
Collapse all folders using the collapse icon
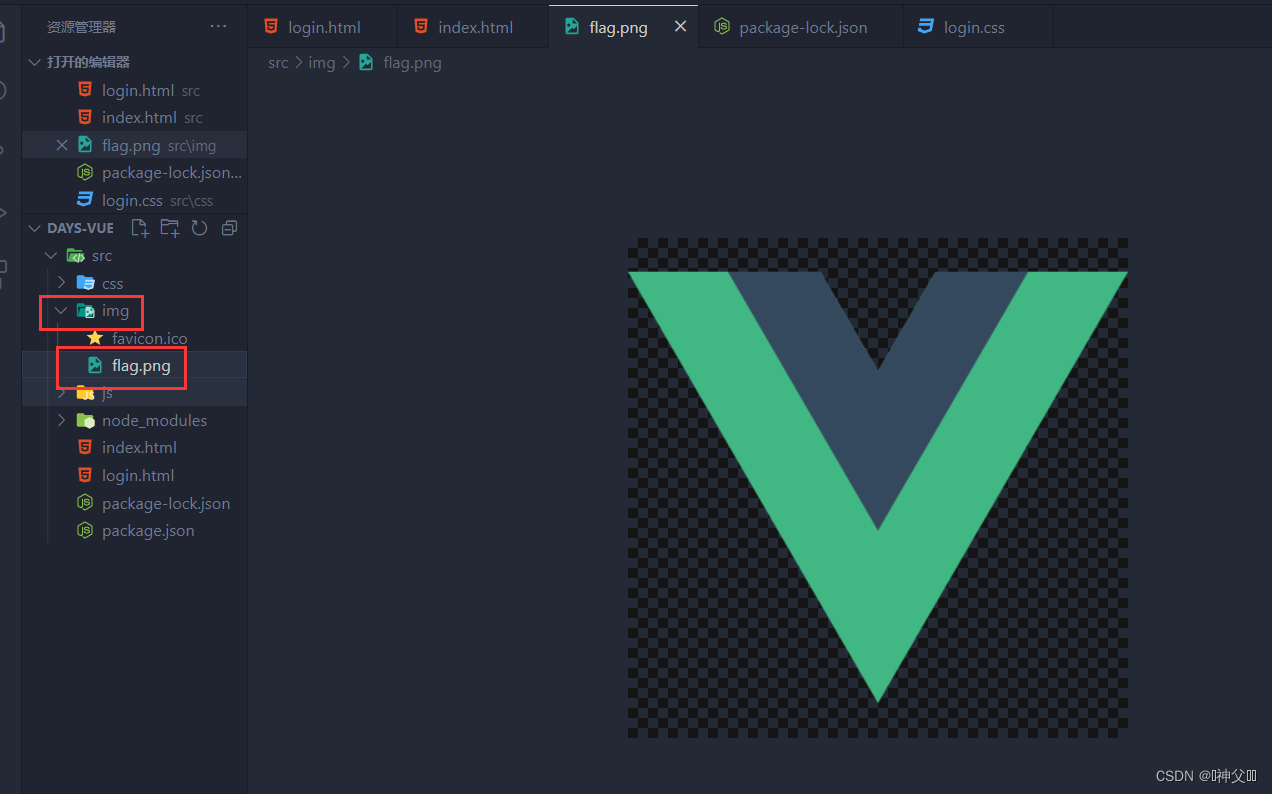click(229, 228)
